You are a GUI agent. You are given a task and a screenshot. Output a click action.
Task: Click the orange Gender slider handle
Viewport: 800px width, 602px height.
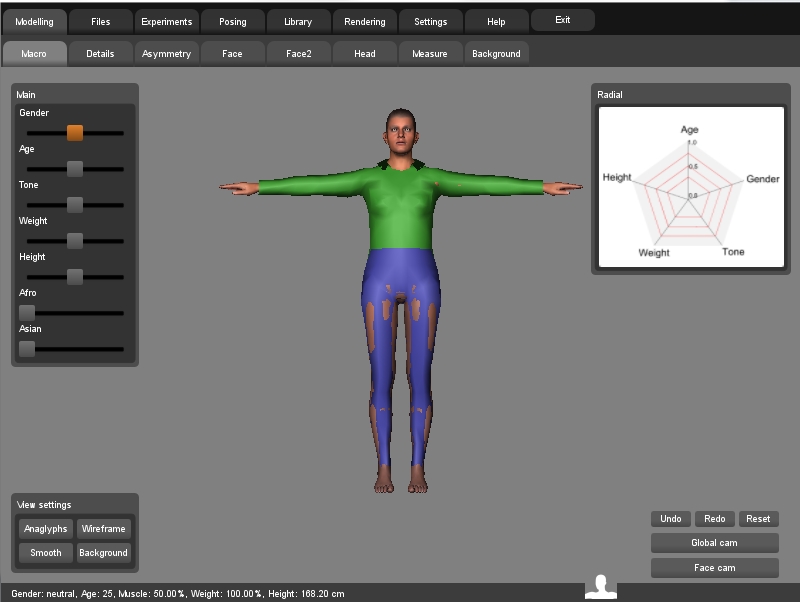(x=75, y=133)
